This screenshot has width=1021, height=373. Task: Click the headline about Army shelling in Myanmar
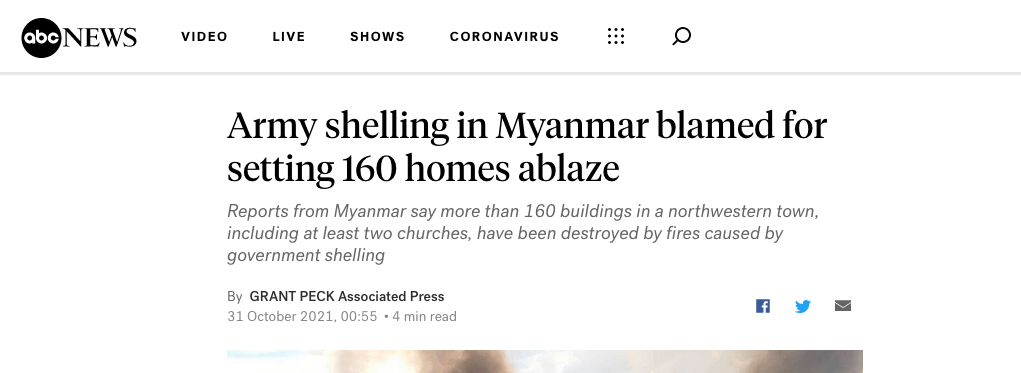tap(527, 147)
